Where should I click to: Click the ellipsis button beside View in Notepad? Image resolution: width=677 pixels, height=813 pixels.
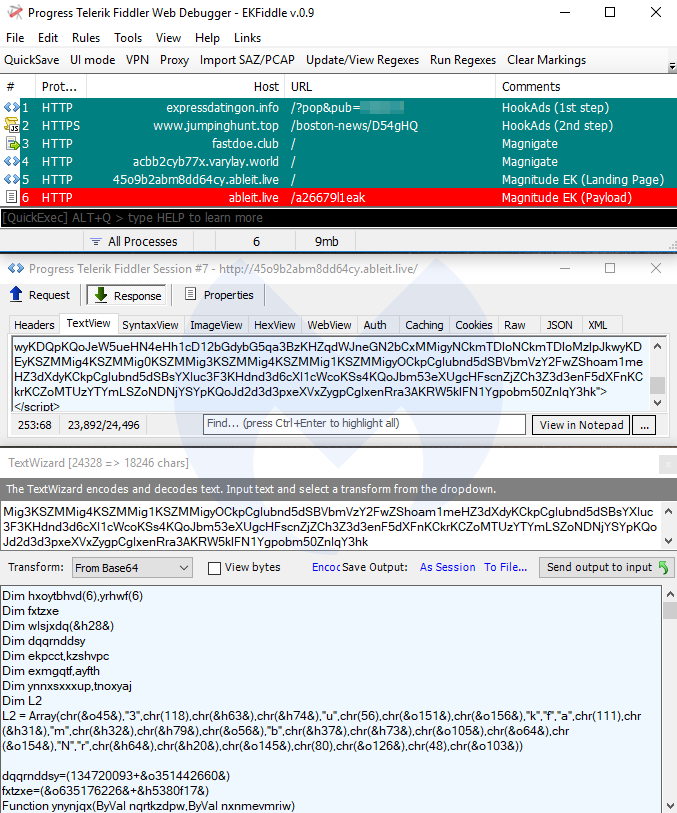pos(644,425)
